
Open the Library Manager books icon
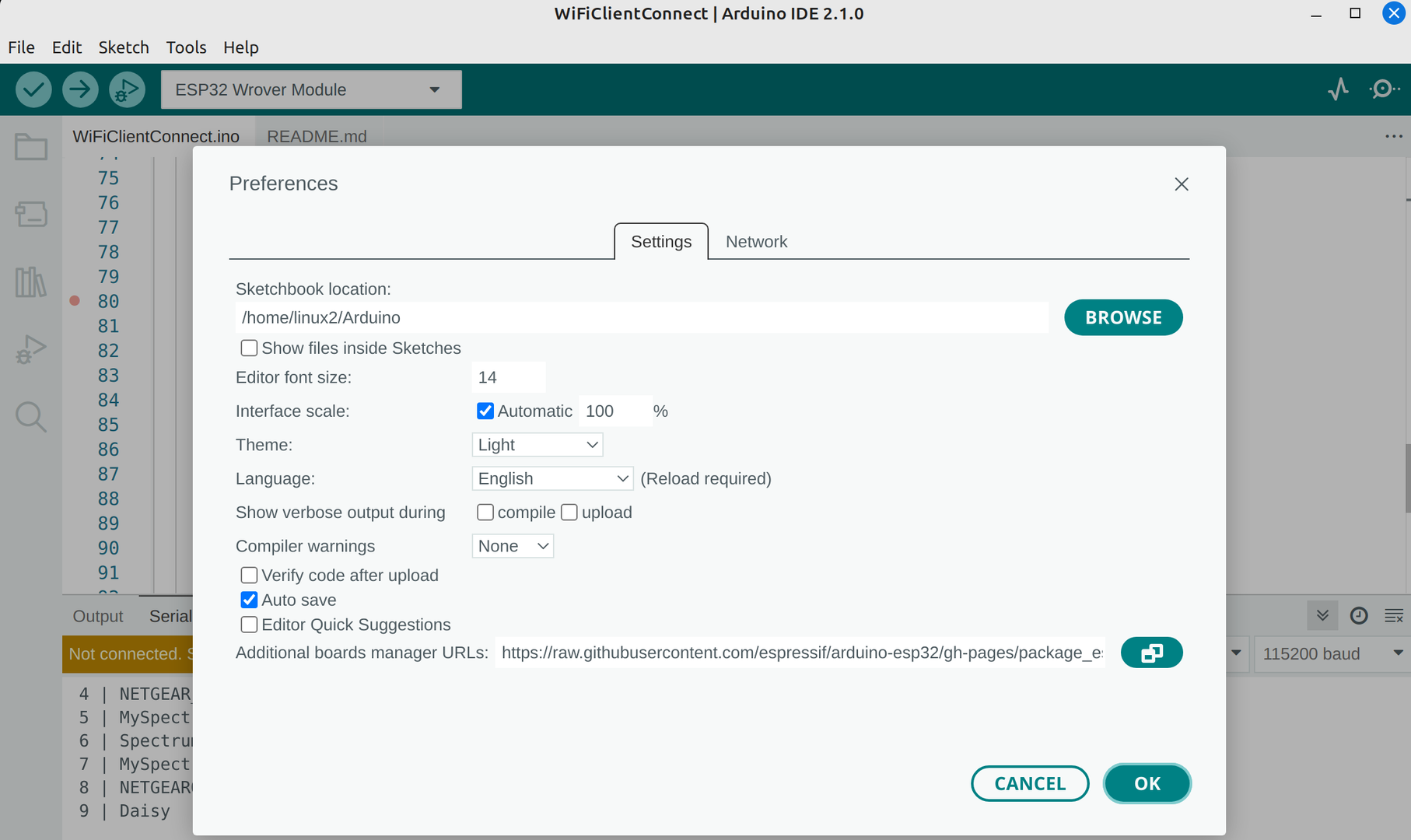coord(31,282)
